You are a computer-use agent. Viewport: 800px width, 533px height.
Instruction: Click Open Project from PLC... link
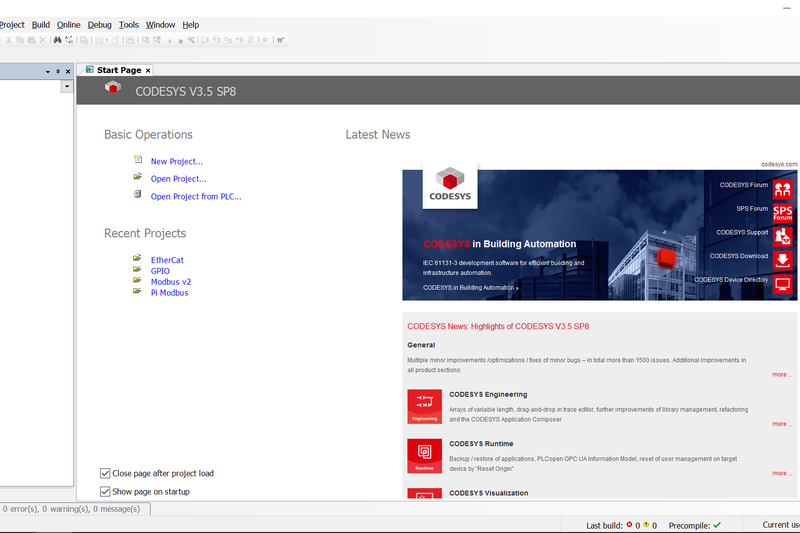pyautogui.click(x=196, y=196)
